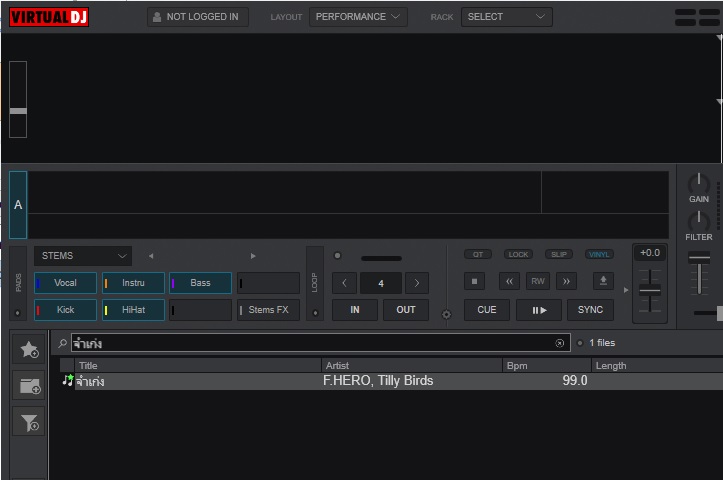
Task: Click the add filter folder sidebar icon
Action: (29, 422)
